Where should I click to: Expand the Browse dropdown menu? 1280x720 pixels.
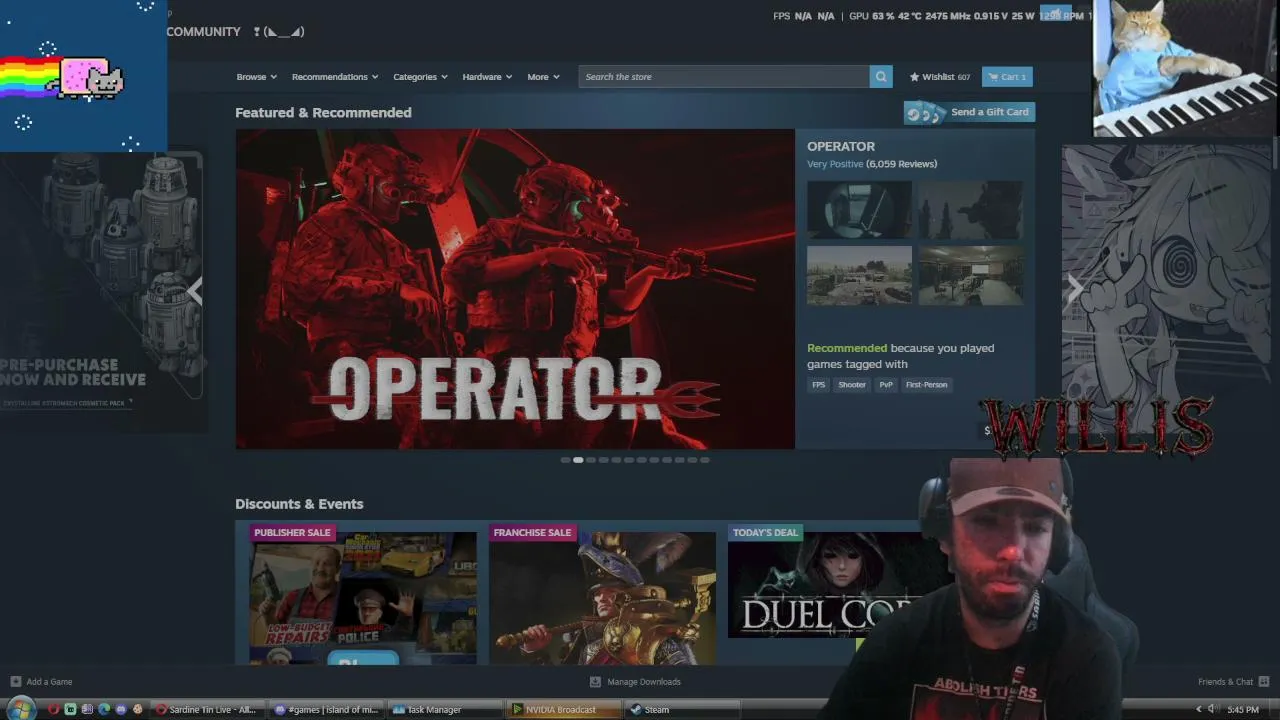[x=255, y=77]
